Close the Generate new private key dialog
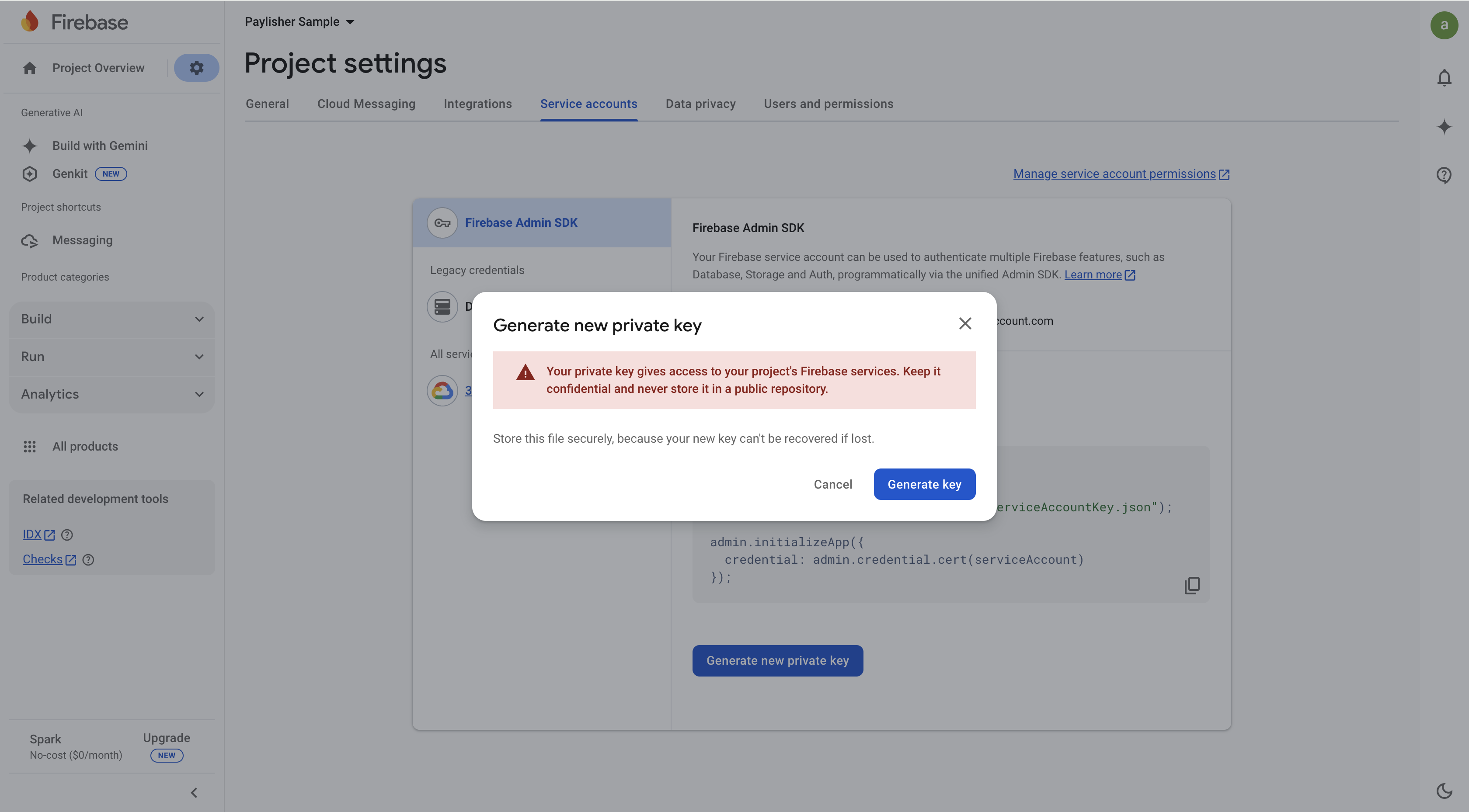This screenshot has width=1469, height=812. (965, 324)
